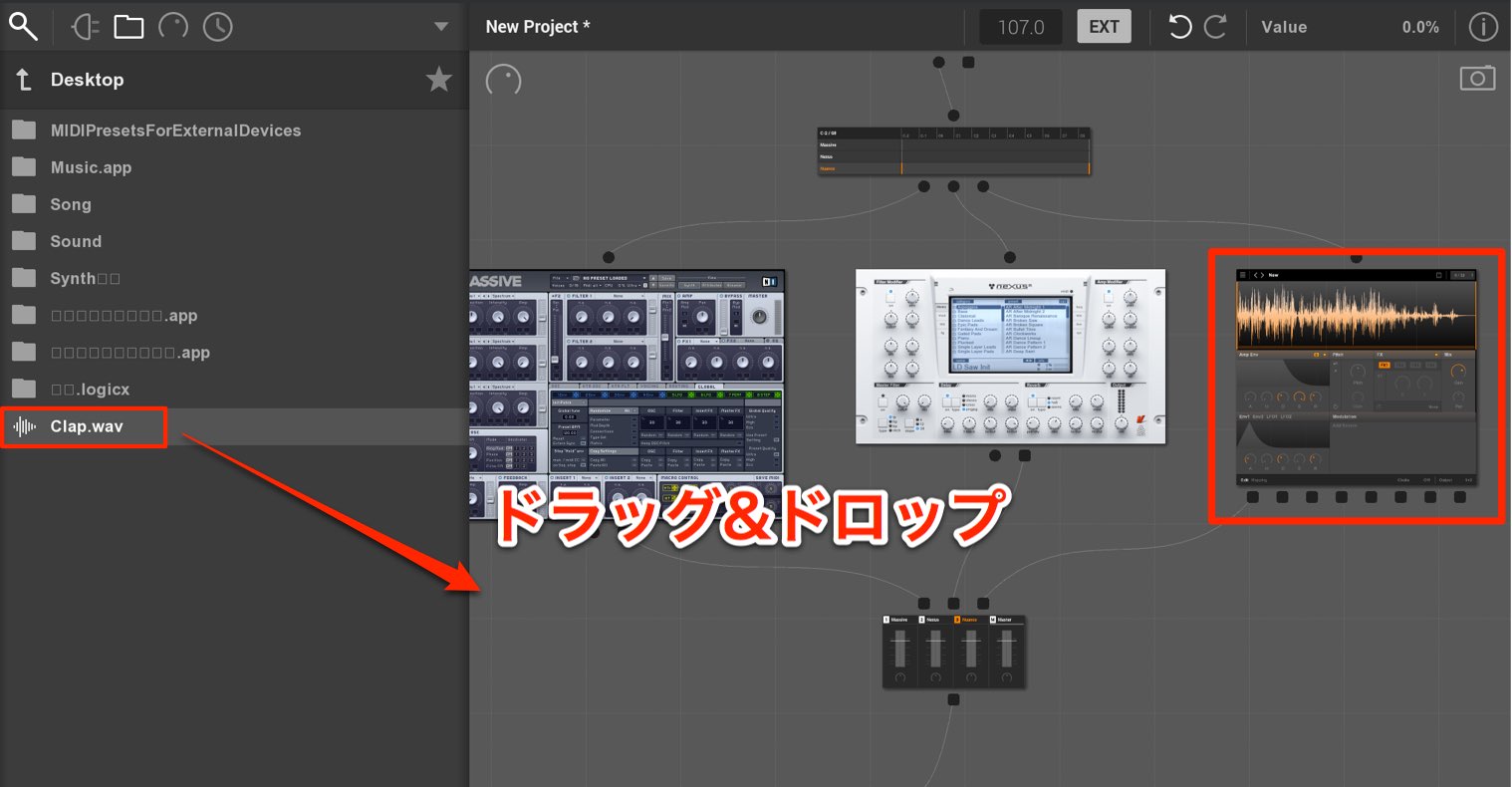This screenshot has height=787, width=1512.
Task: Click the C-2 / G8 range label in splitter
Action: click(829, 133)
